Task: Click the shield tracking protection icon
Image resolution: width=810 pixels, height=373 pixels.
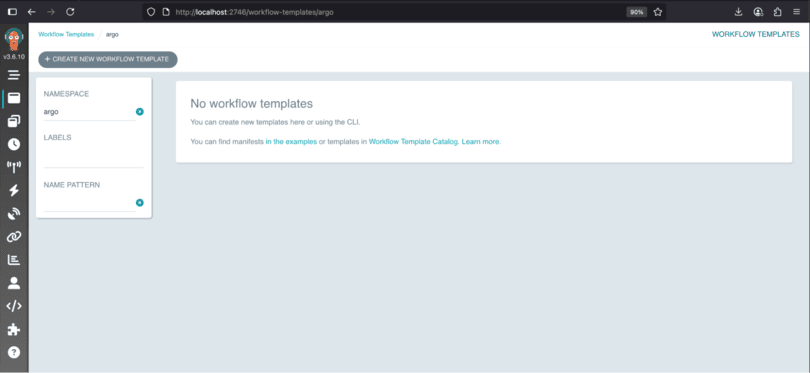Action: point(151,12)
